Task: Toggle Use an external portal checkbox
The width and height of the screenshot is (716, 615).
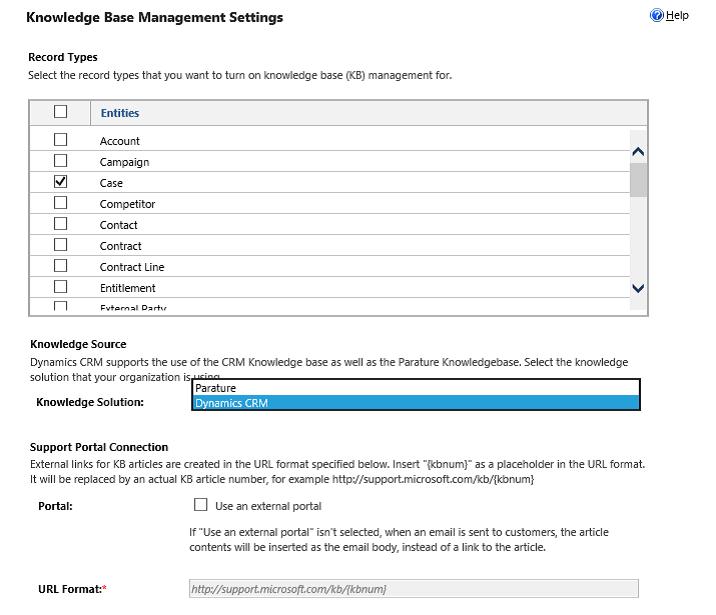Action: 200,505
